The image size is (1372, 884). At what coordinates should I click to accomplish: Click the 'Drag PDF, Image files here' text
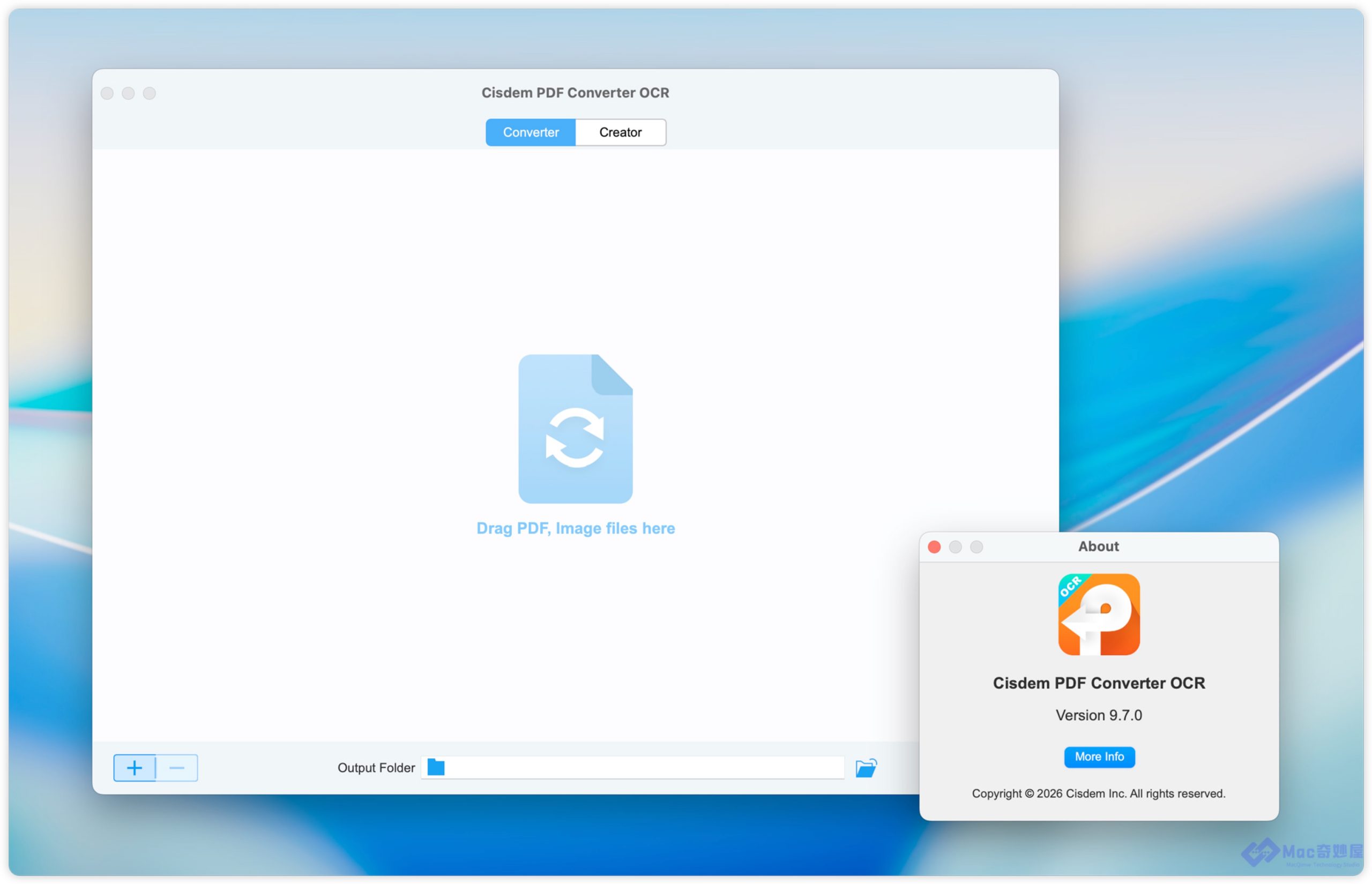pyautogui.click(x=575, y=528)
